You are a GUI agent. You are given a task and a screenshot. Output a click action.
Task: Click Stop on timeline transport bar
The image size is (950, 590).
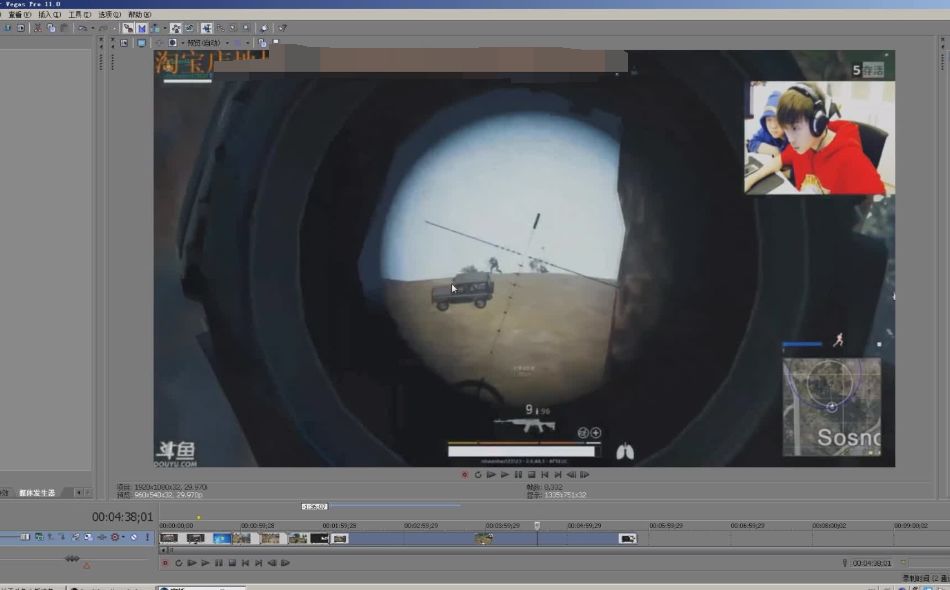(232, 563)
